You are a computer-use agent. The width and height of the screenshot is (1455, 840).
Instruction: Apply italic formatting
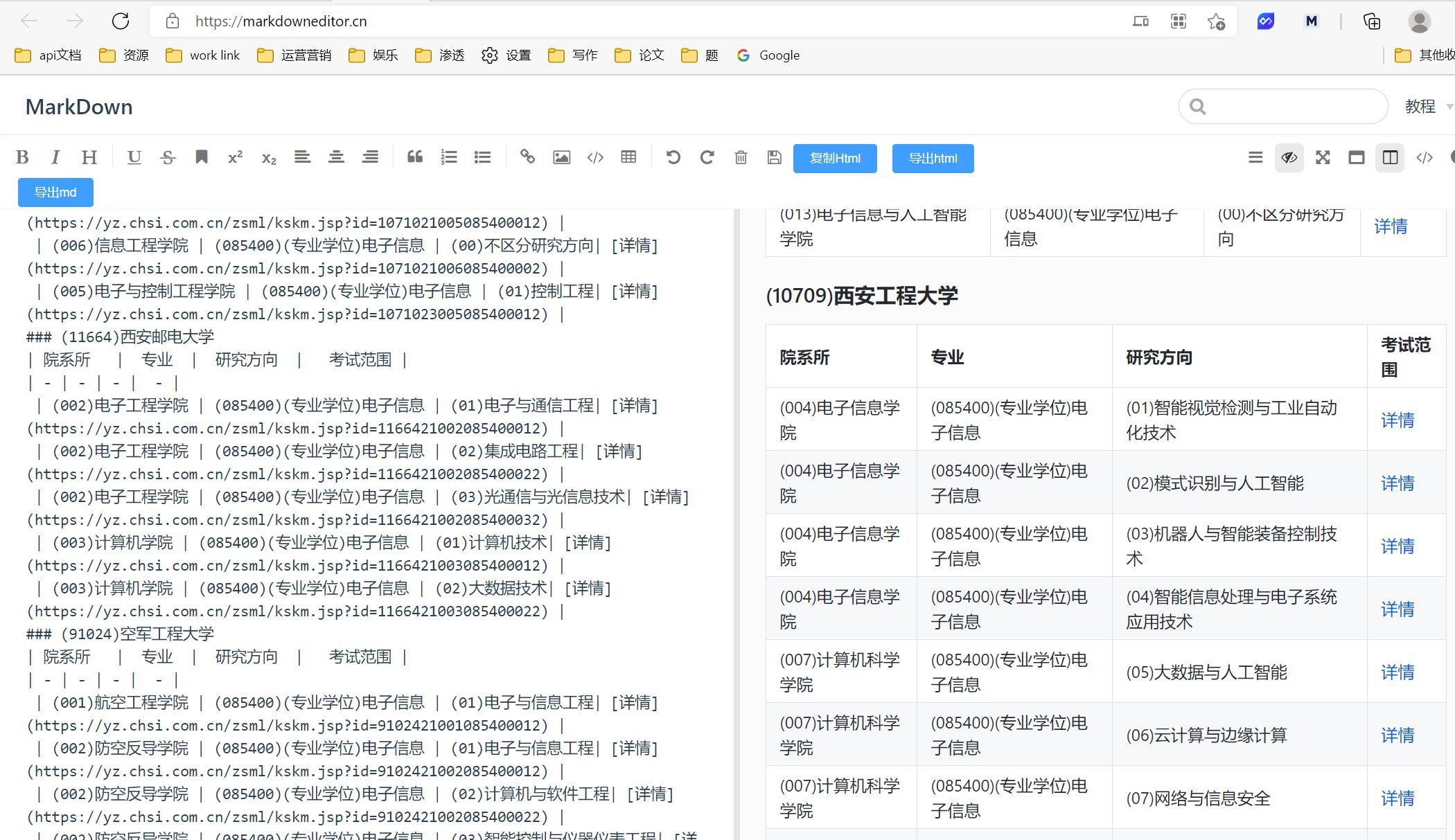pos(55,157)
